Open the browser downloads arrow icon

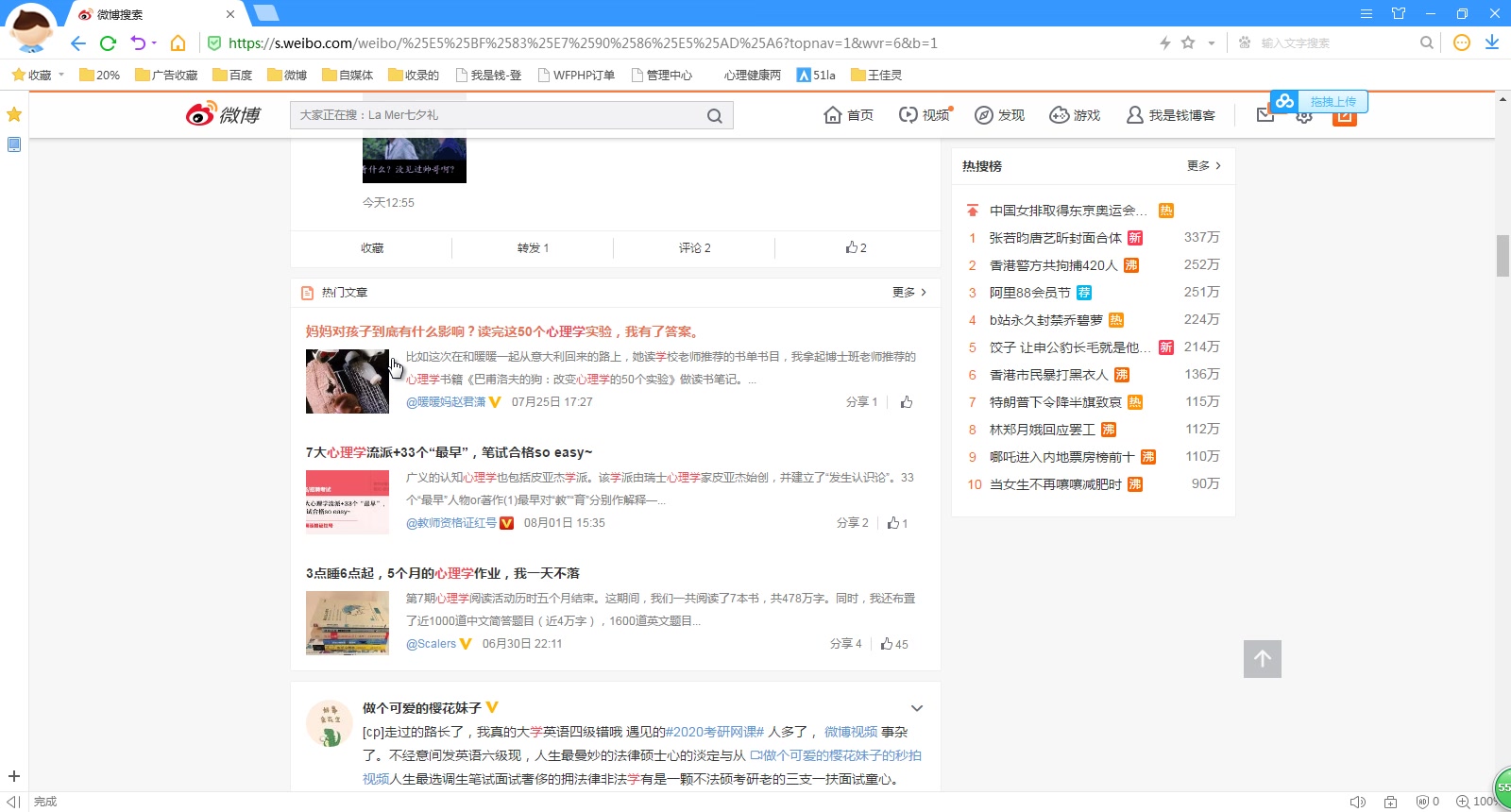pos(1492,42)
